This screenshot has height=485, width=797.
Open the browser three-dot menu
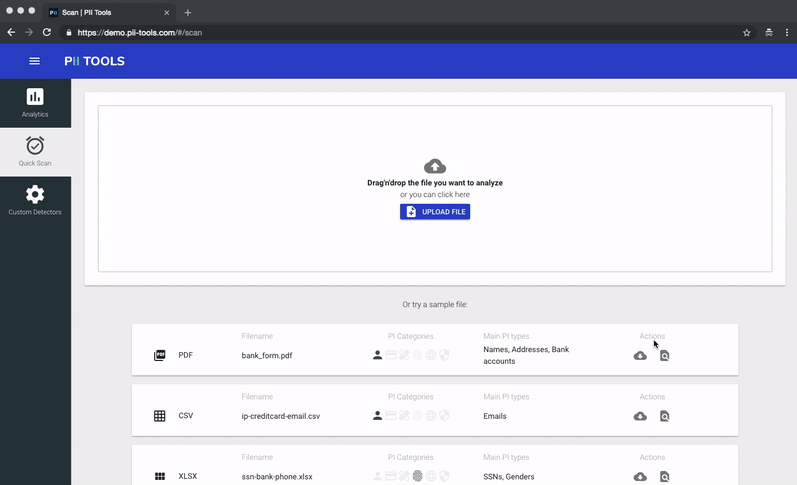click(787, 33)
